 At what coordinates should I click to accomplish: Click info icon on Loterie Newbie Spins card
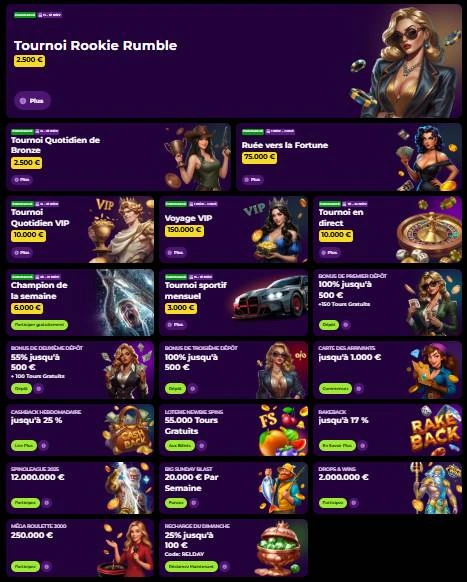pyautogui.click(x=202, y=445)
